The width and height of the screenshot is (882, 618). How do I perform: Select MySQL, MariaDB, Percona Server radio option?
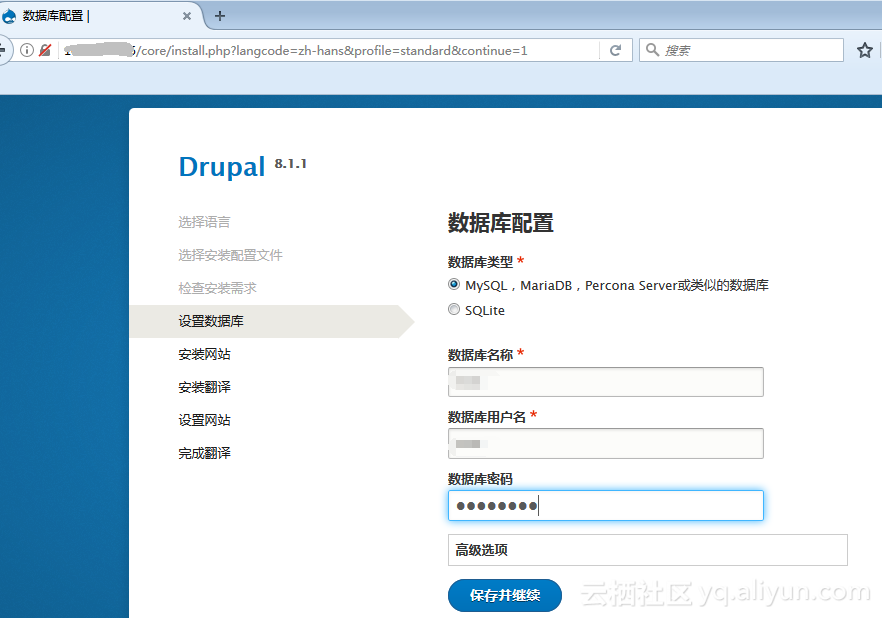454,285
